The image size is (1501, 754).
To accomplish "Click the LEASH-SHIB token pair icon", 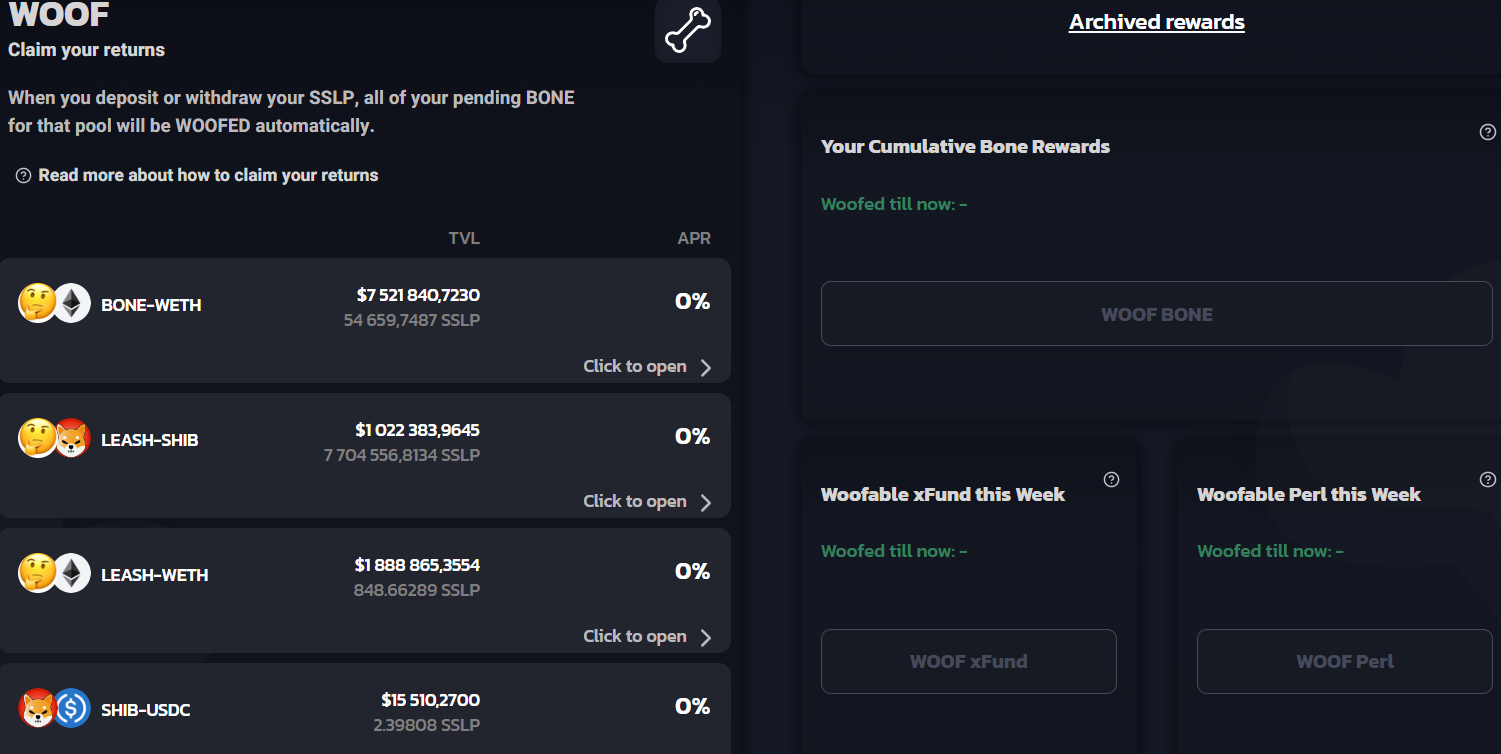I will pyautogui.click(x=55, y=438).
